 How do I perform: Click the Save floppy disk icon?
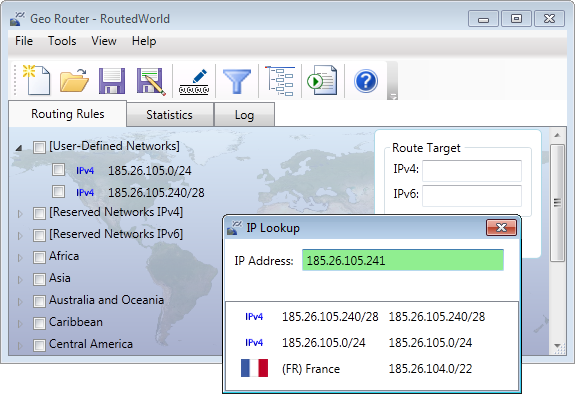point(112,81)
